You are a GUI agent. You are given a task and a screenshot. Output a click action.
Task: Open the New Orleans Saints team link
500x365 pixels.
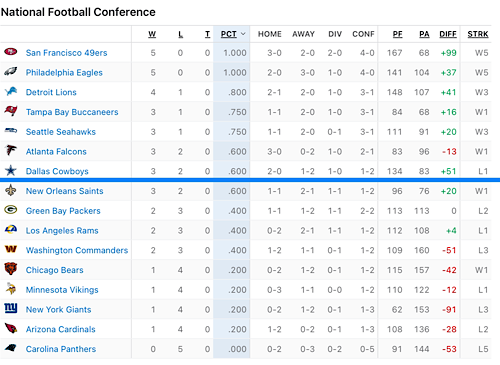[65, 191]
